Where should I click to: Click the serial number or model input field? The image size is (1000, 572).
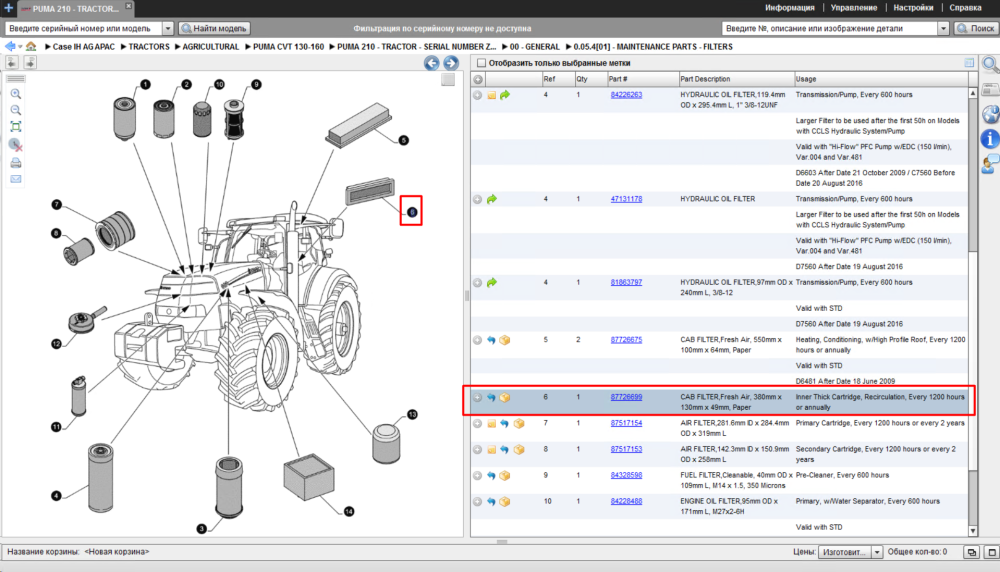click(84, 29)
